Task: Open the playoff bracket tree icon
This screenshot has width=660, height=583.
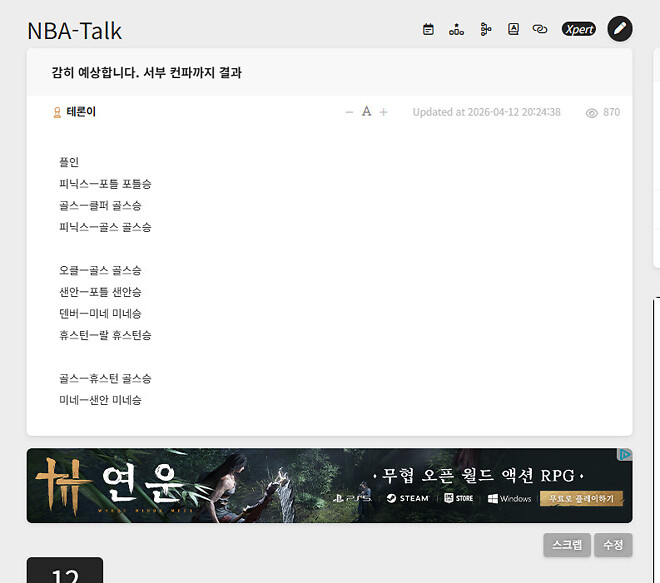Action: point(485,29)
